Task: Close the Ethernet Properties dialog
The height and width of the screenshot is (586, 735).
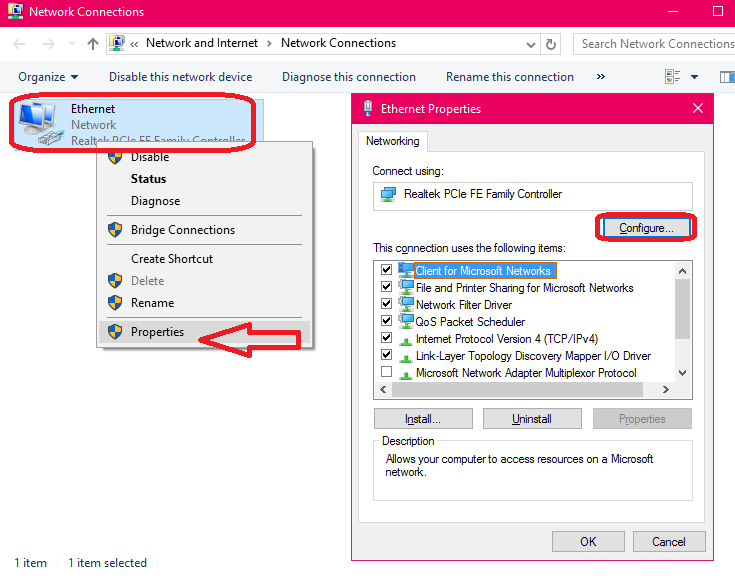Action: point(698,108)
